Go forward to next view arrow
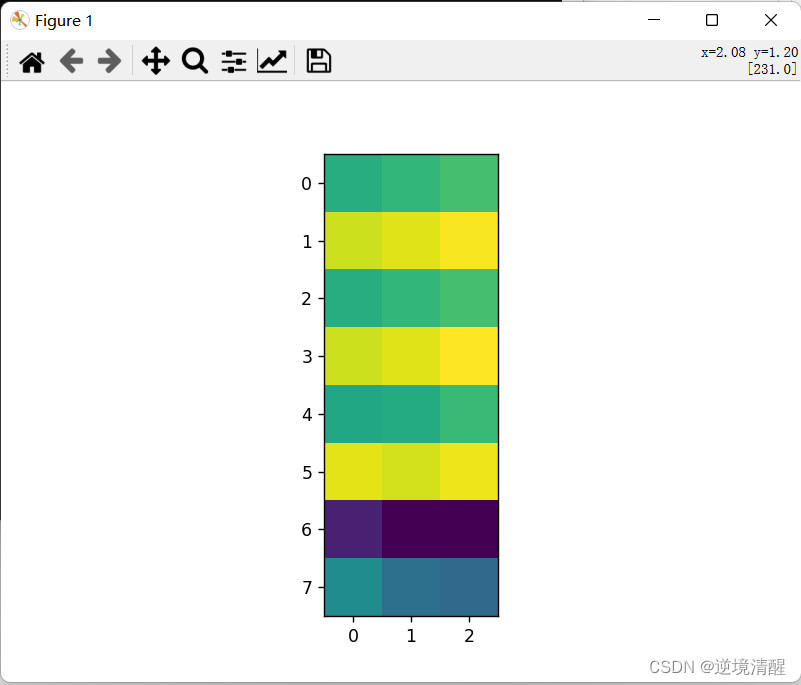Viewport: 801px width, 685px height. click(109, 61)
